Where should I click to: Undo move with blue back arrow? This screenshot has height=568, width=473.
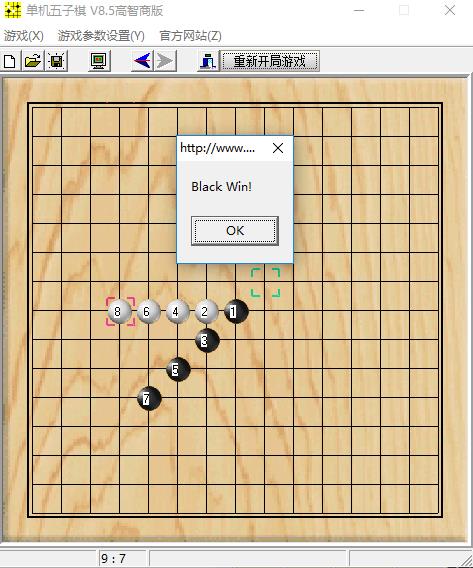coord(142,61)
